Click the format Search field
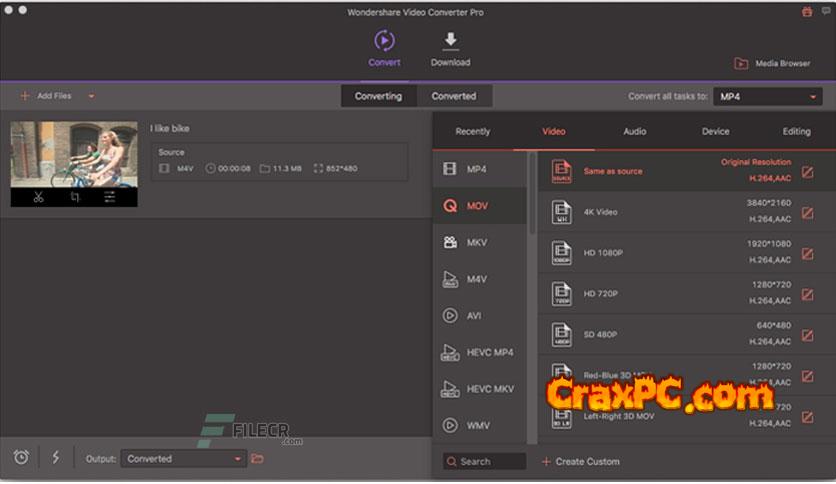This screenshot has height=484, width=836. point(484,462)
